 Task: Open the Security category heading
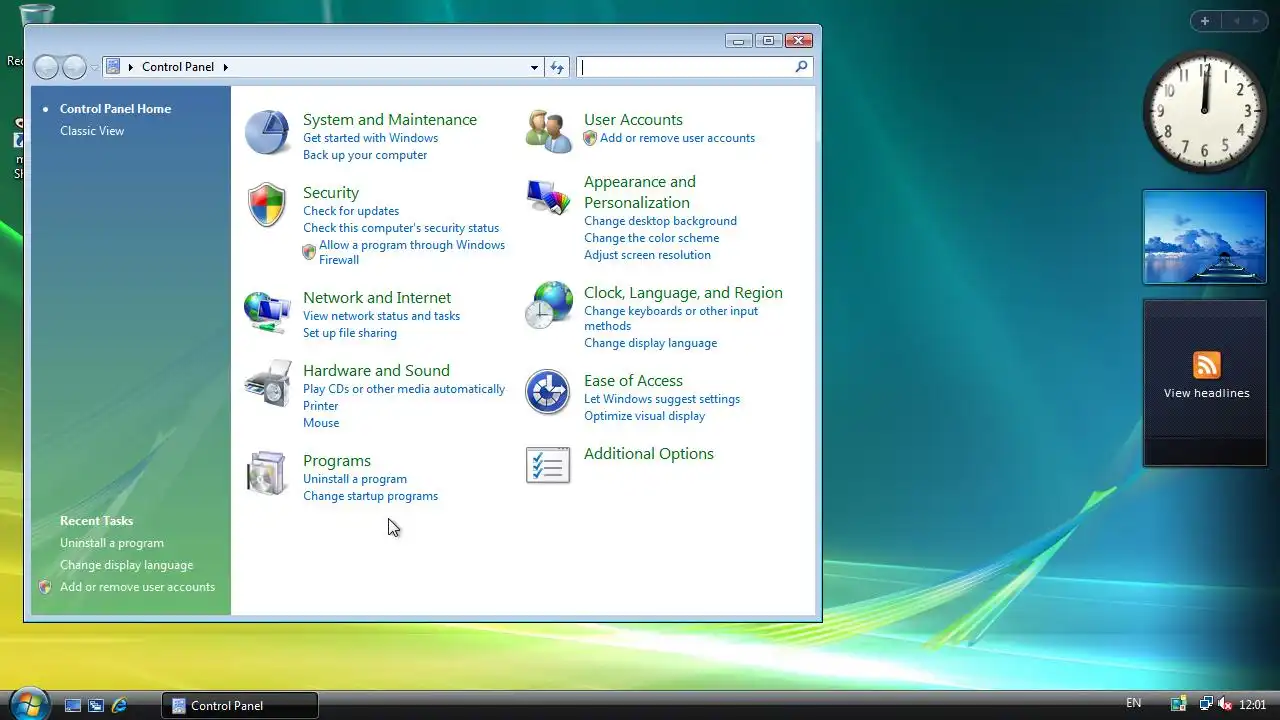pyautogui.click(x=331, y=192)
